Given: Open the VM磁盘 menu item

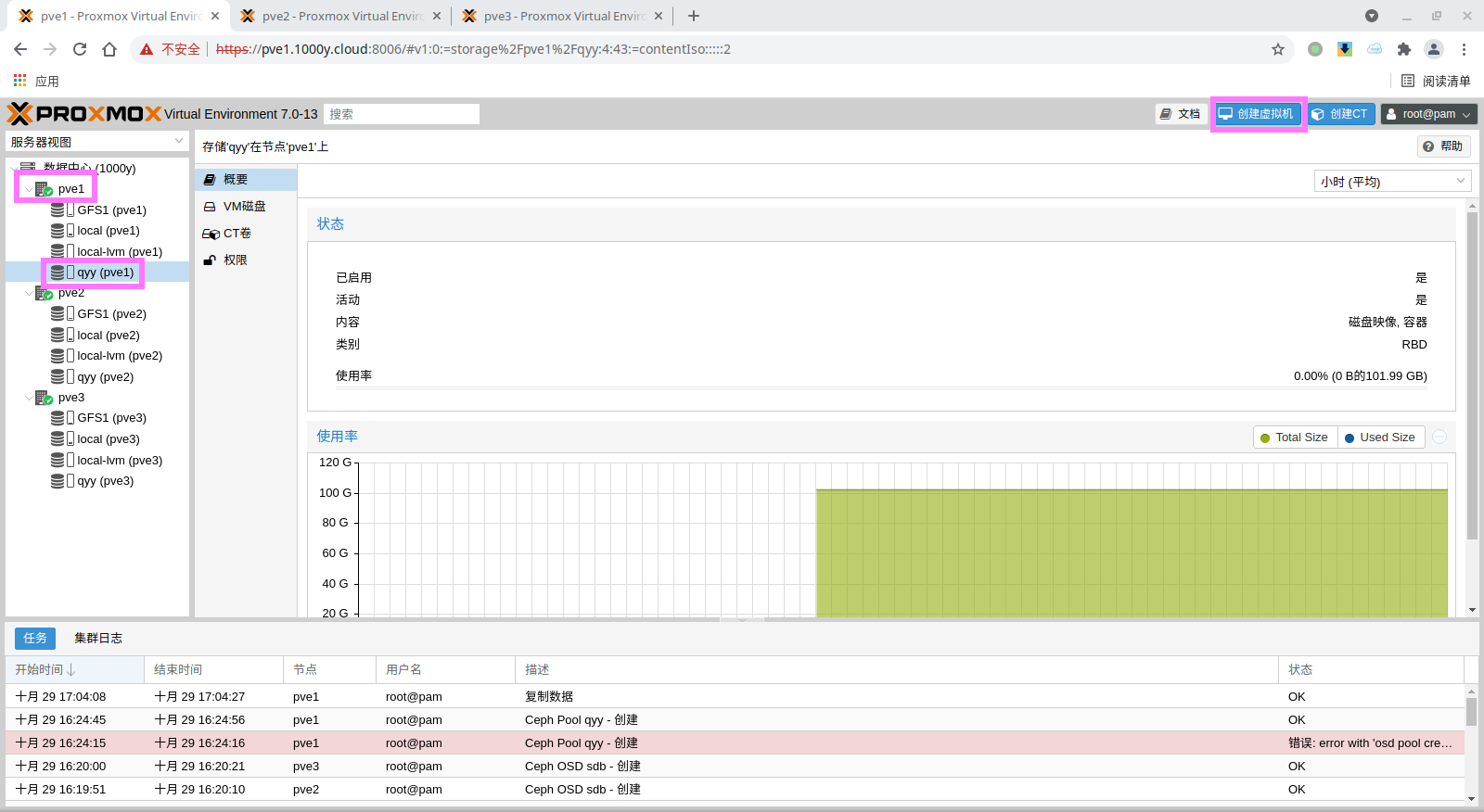Looking at the screenshot, I should pos(244,207).
